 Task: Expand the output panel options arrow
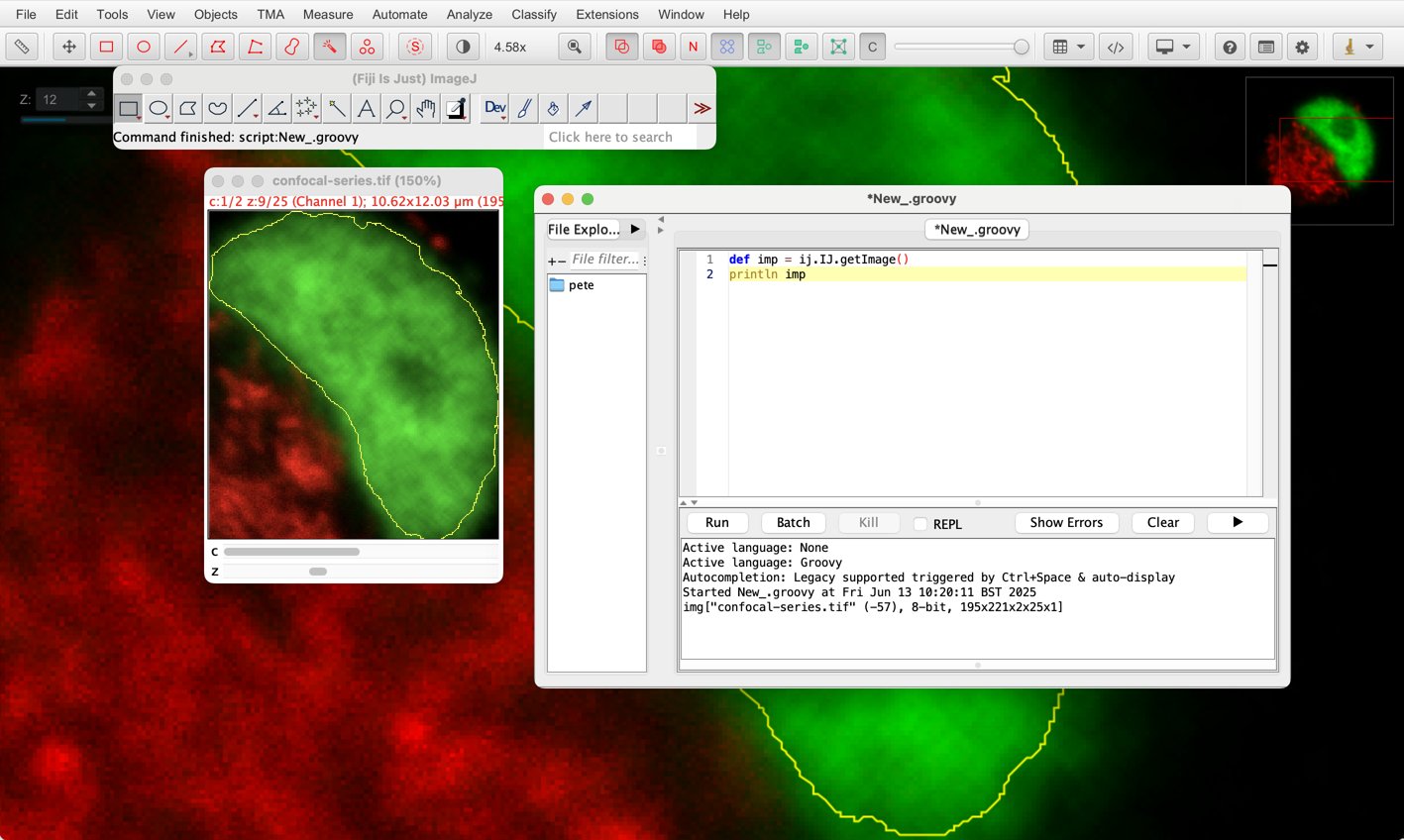(1238, 522)
